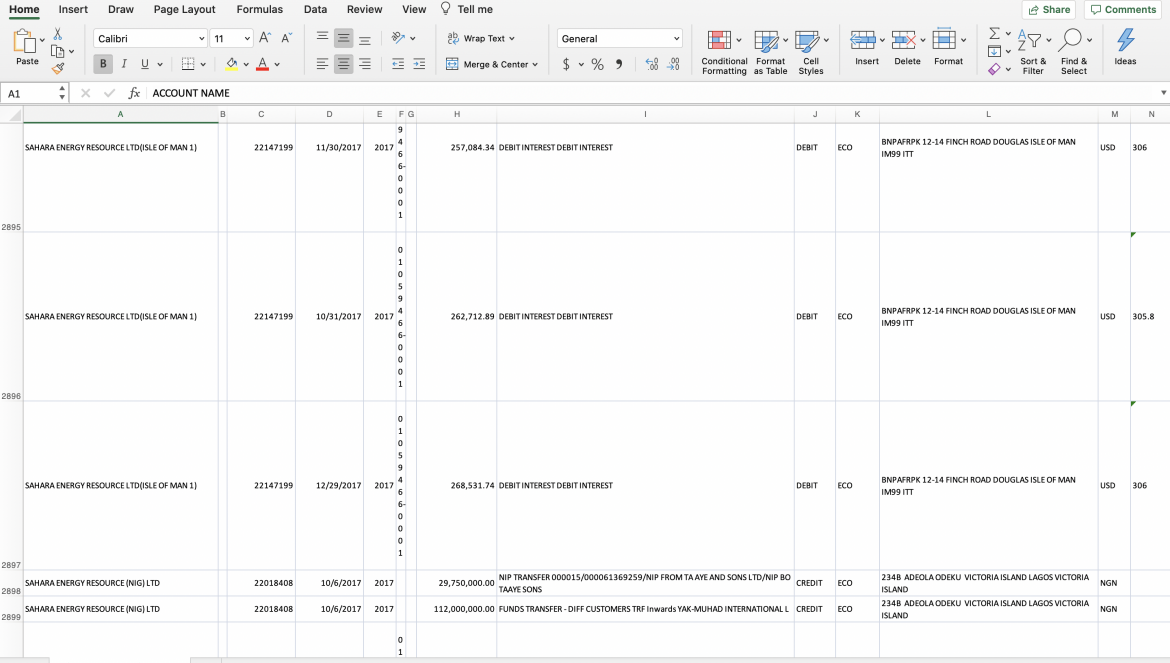Toggle Underline formatting

pos(145,64)
